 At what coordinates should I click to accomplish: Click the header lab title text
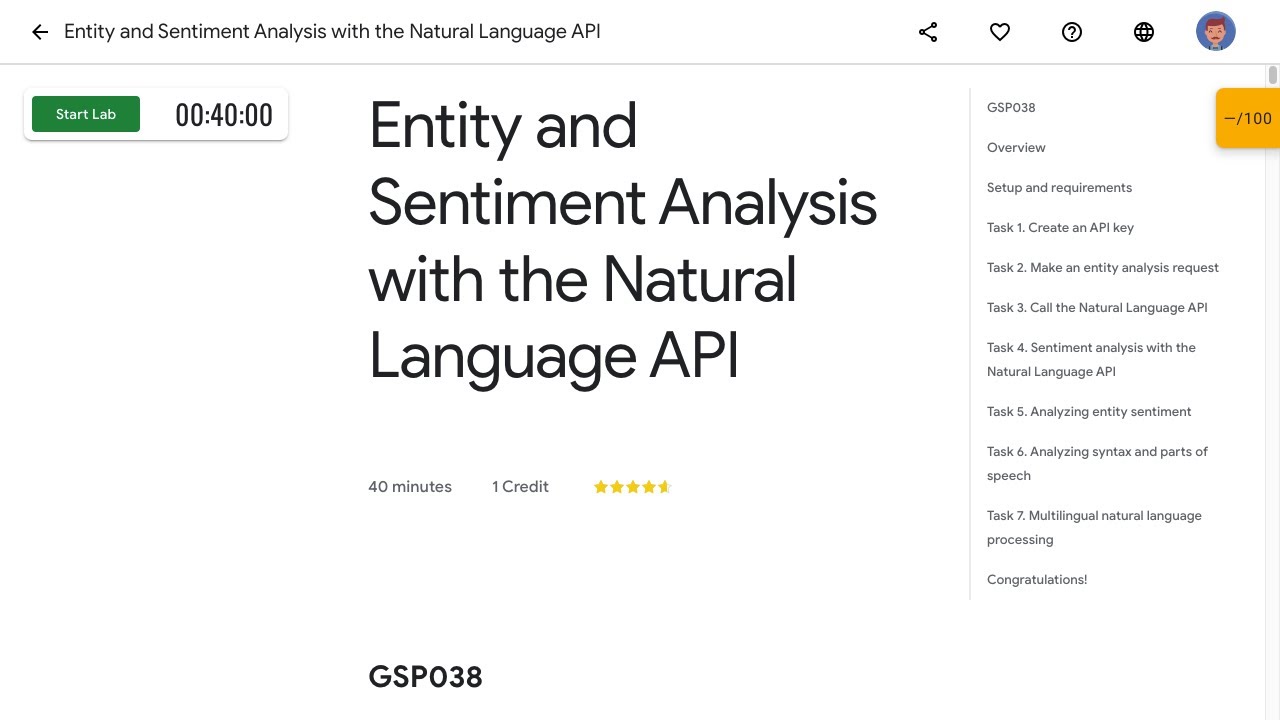[332, 32]
